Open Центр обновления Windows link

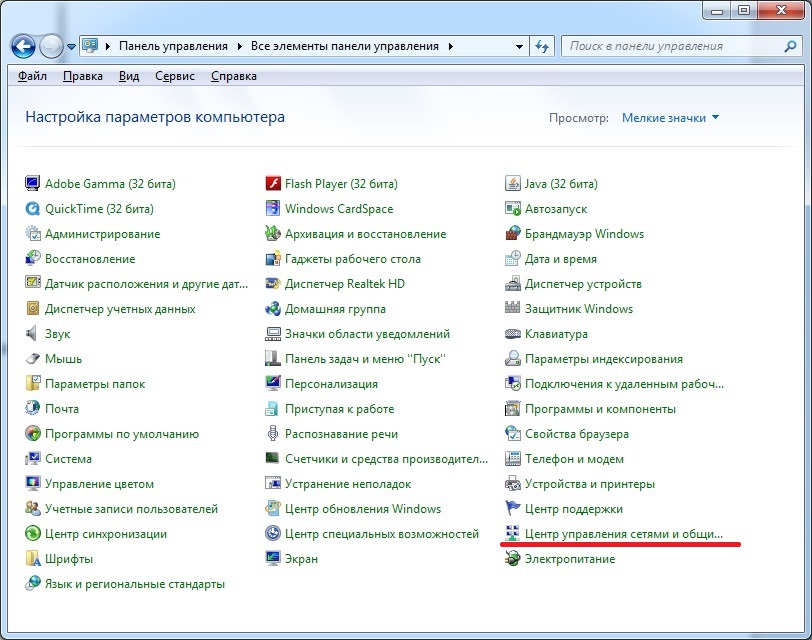click(x=363, y=509)
